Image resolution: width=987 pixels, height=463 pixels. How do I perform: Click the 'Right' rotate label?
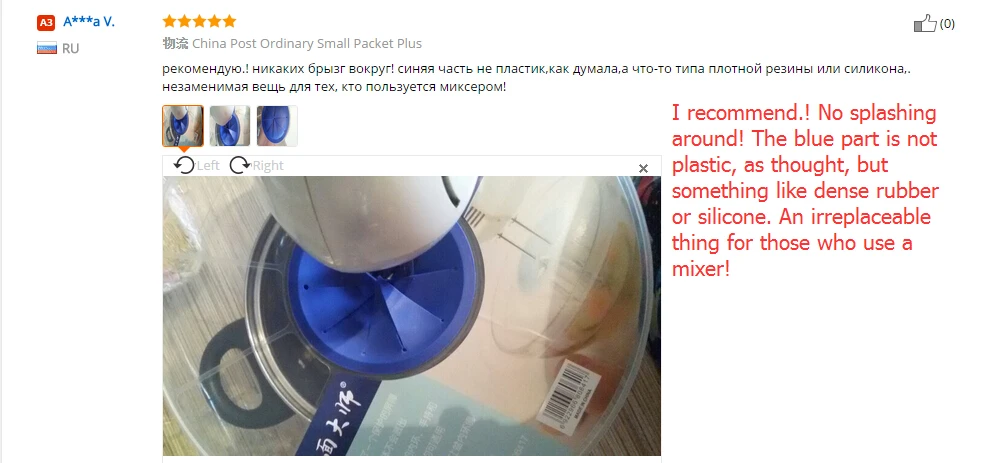pos(268,165)
